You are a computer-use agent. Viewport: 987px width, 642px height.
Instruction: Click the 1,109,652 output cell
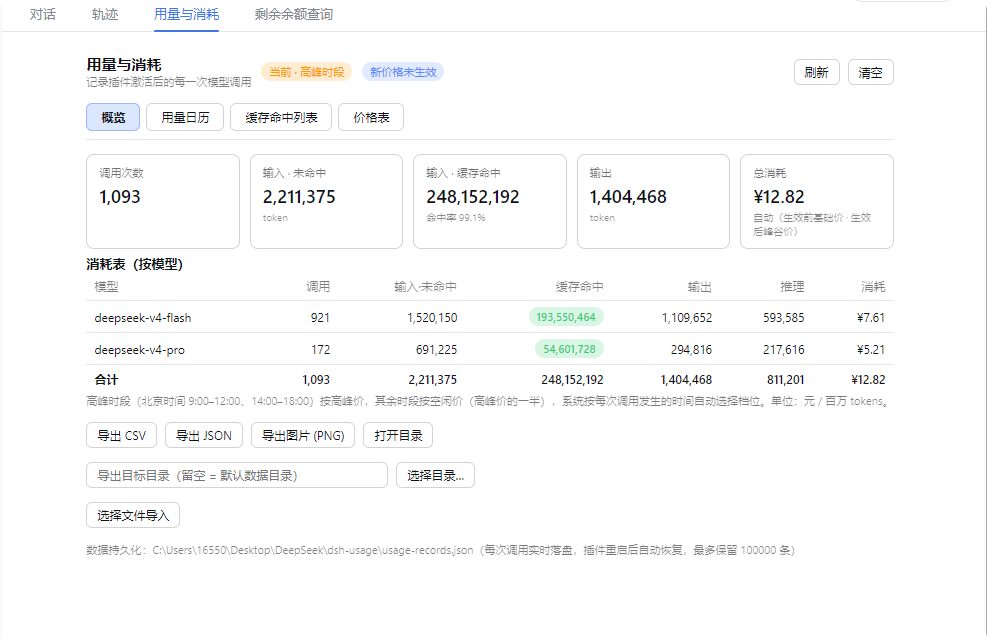coord(687,318)
